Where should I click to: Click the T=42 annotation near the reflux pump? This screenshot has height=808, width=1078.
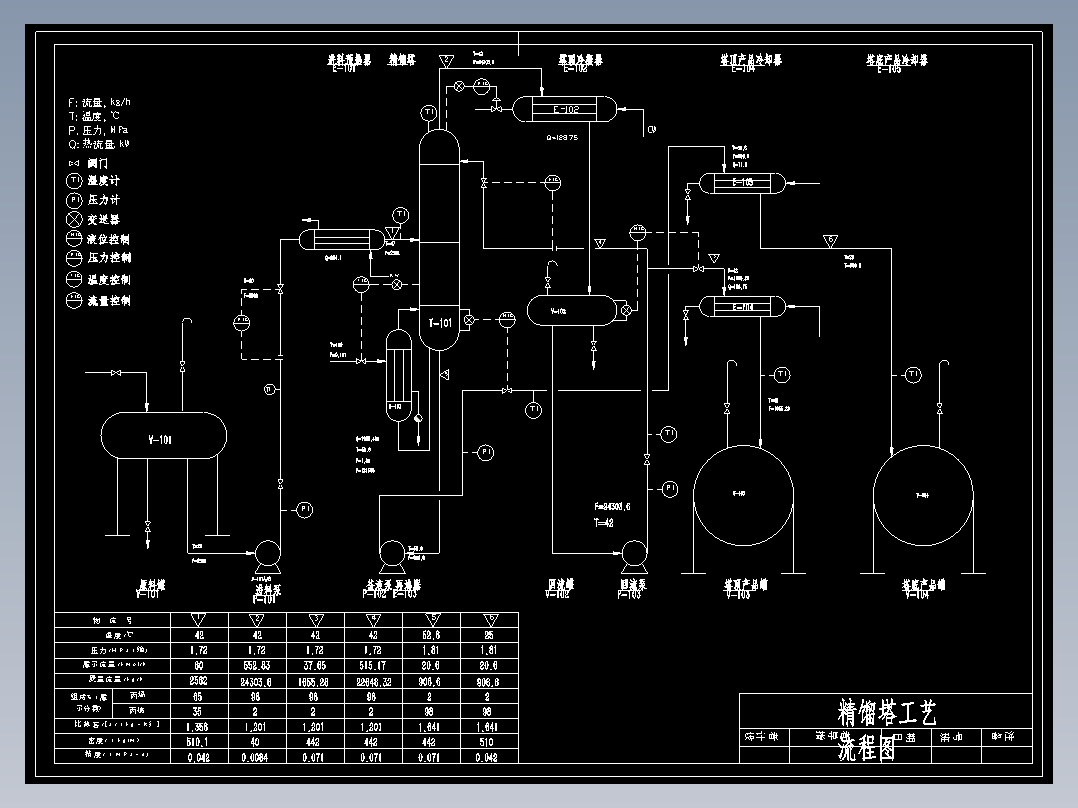pos(604,523)
